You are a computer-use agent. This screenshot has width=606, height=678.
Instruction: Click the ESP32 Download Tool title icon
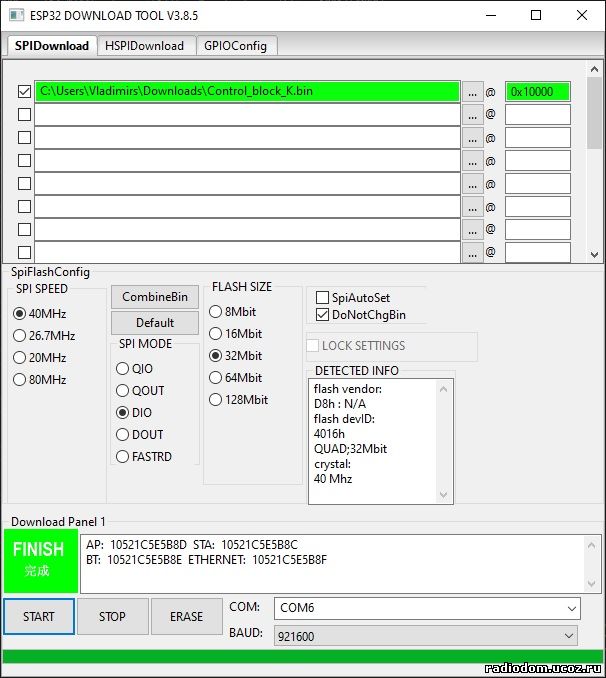click(16, 15)
